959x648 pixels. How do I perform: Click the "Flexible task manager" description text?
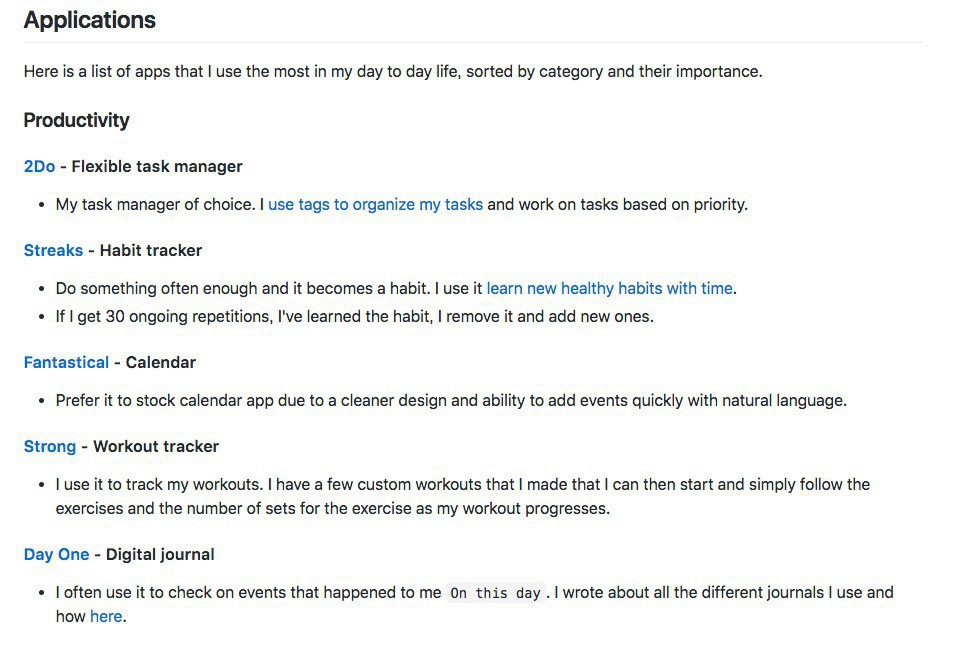[157, 167]
